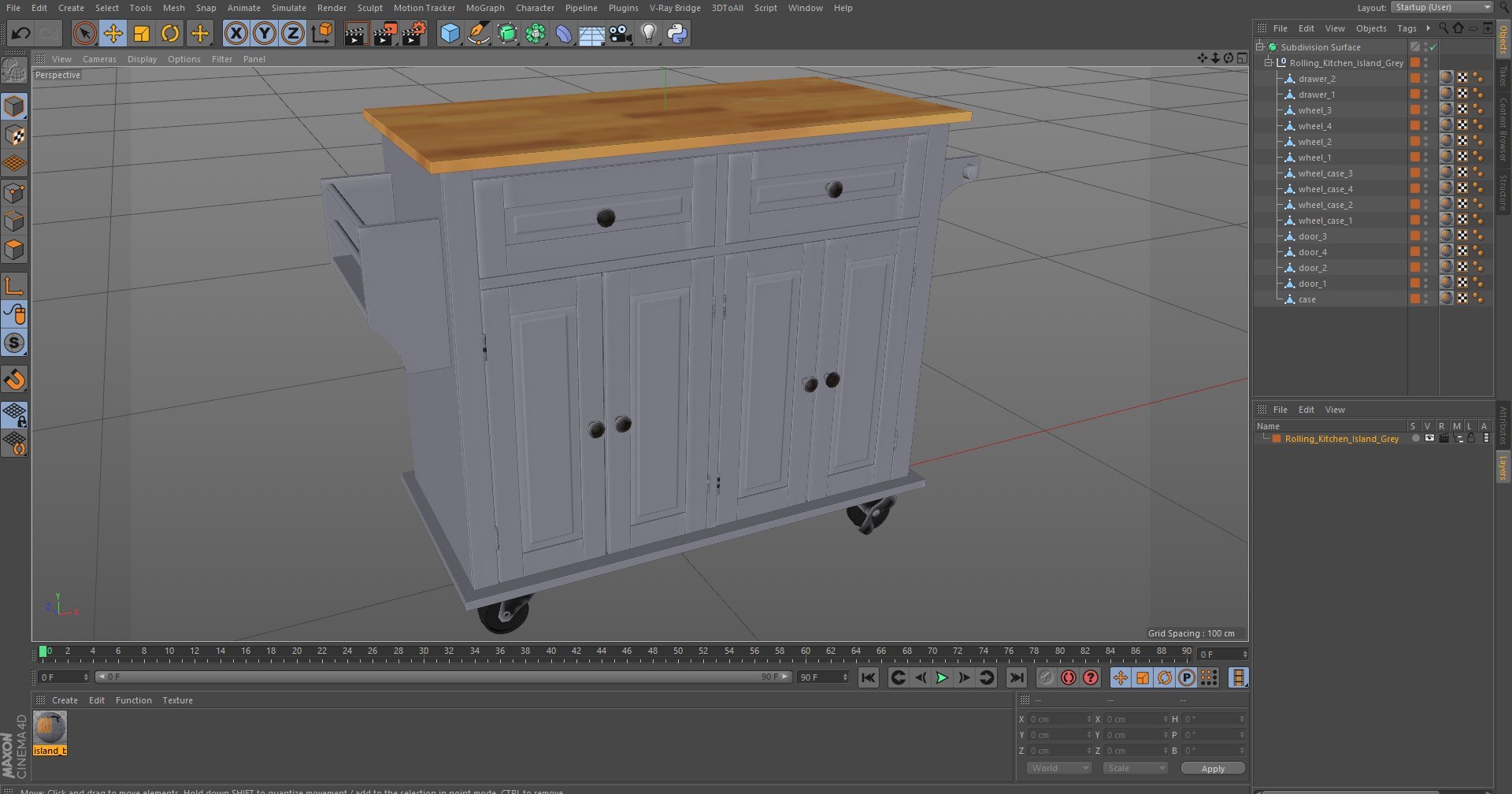This screenshot has height=794, width=1512.
Task: Click the Undo arrow icon
Action: coord(21,33)
